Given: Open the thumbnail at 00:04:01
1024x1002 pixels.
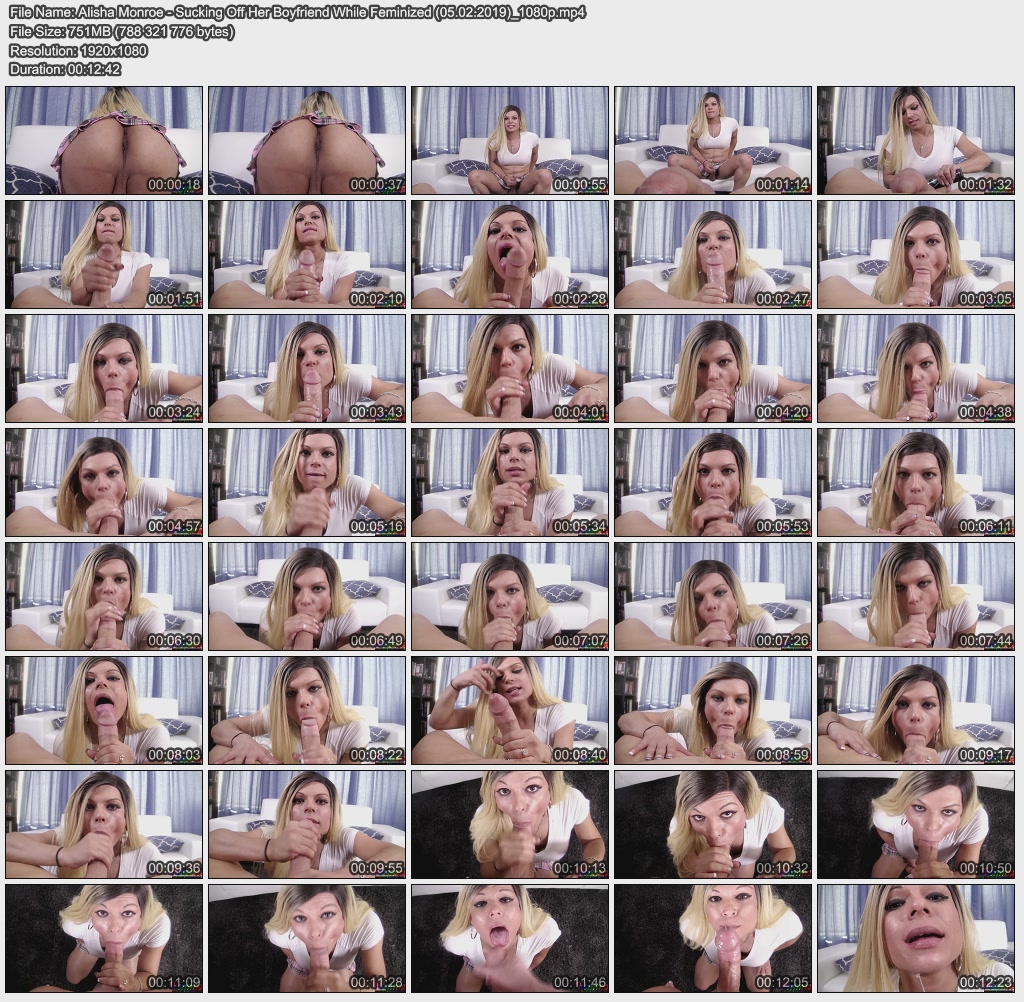Looking at the screenshot, I should [509, 368].
